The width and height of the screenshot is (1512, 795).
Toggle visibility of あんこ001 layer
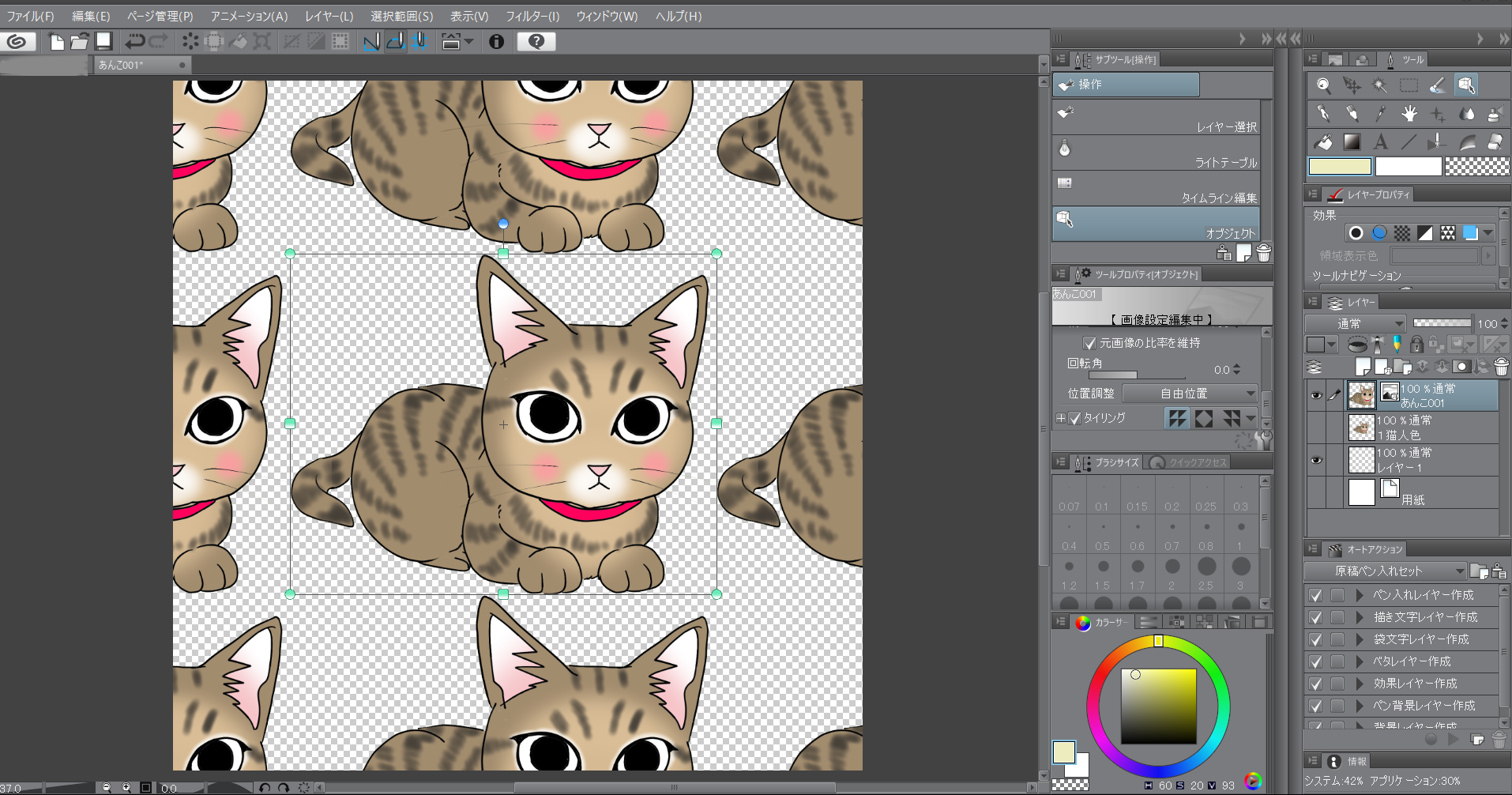point(1316,395)
